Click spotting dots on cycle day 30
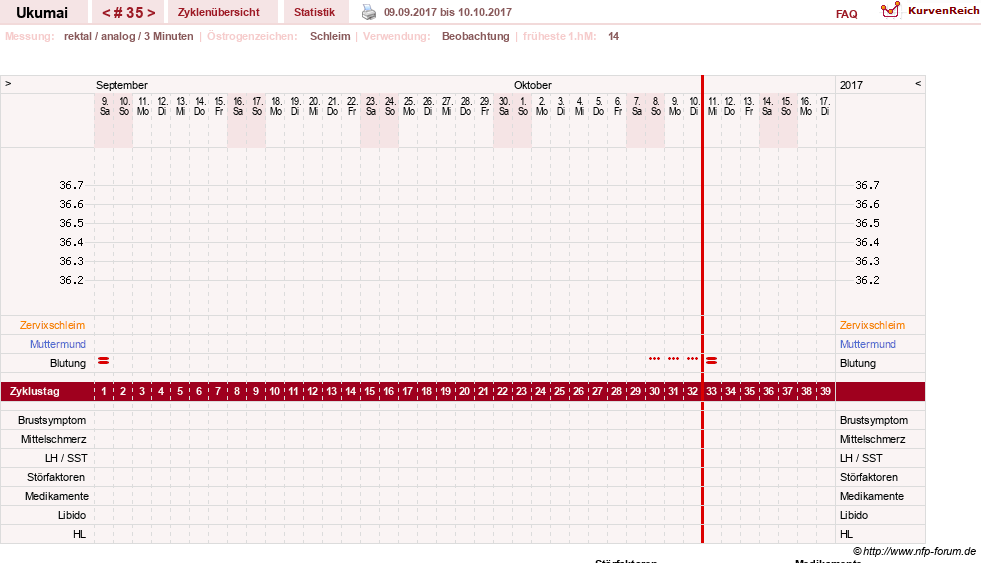 click(654, 358)
